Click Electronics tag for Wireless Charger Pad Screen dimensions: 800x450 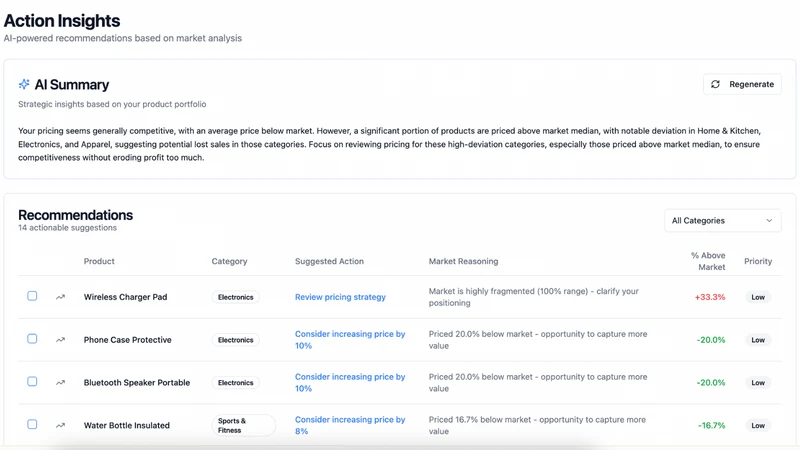[x=236, y=297]
